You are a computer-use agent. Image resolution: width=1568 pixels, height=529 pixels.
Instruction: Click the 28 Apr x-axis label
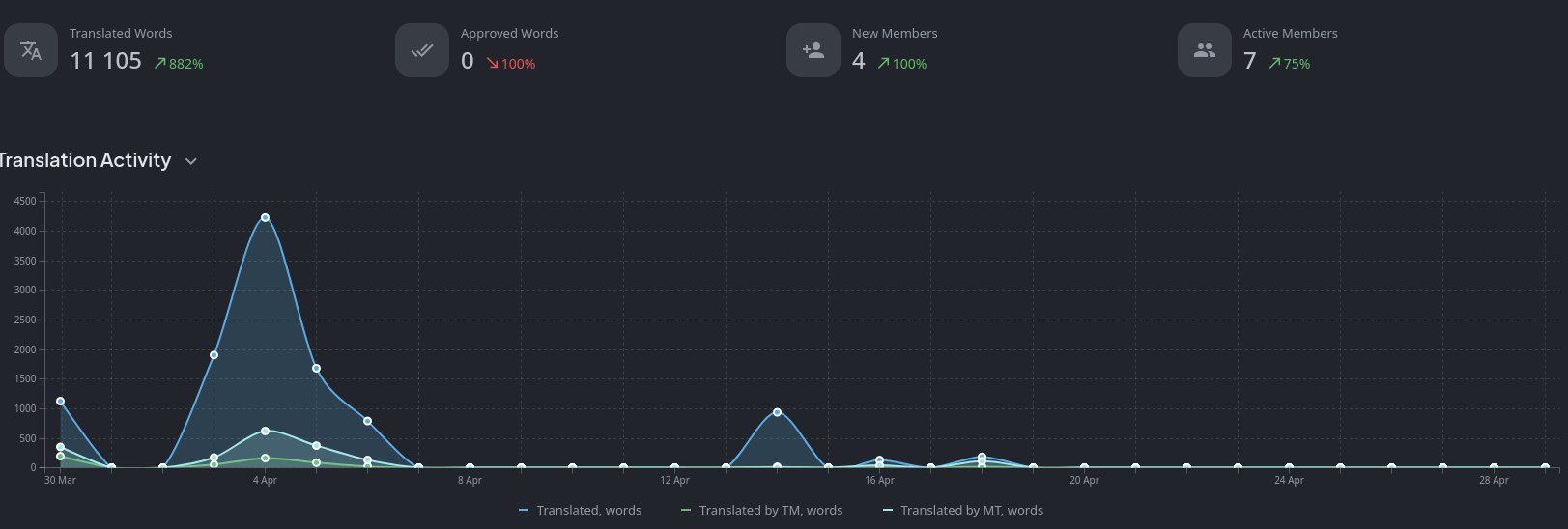1493,480
